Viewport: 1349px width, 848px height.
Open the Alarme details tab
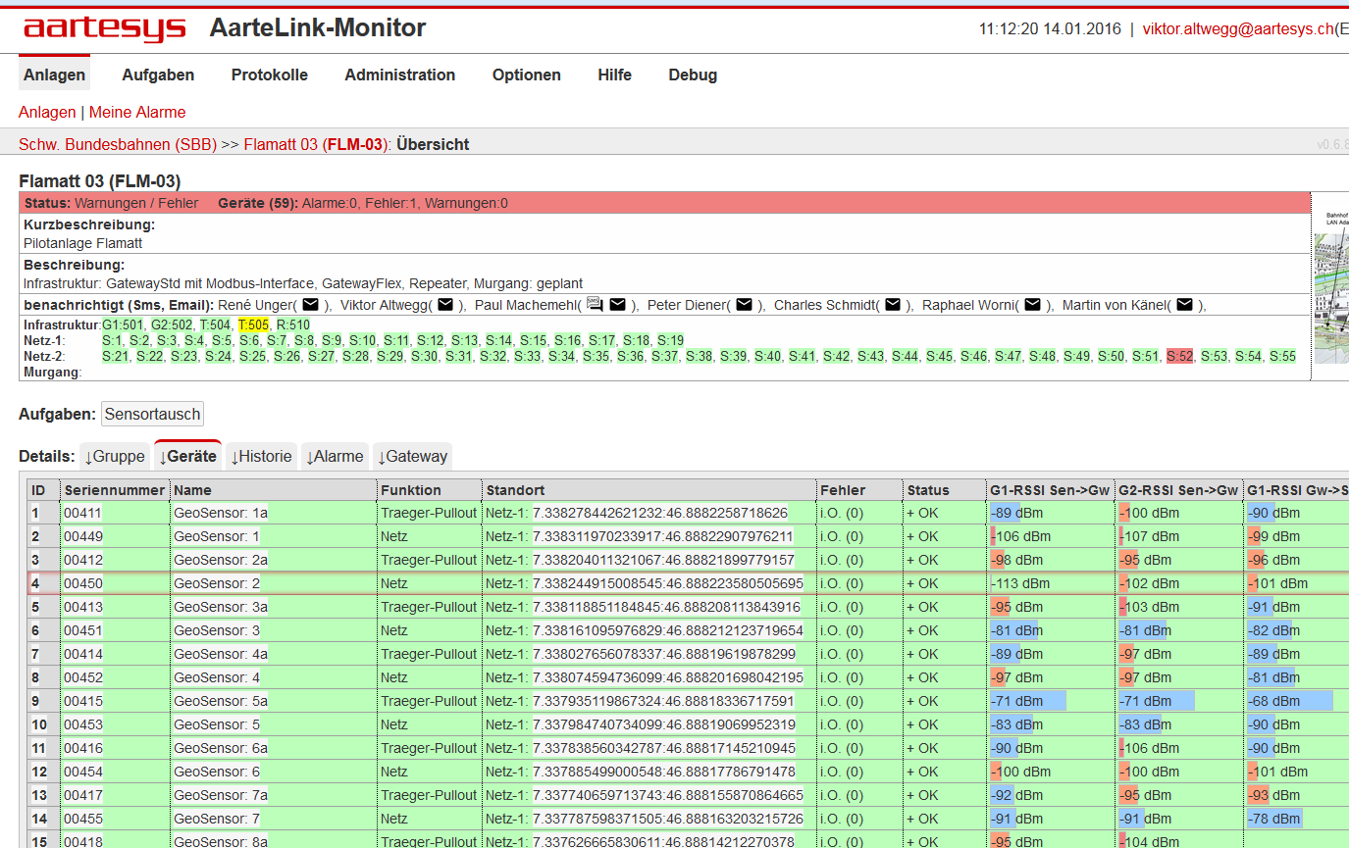point(335,456)
